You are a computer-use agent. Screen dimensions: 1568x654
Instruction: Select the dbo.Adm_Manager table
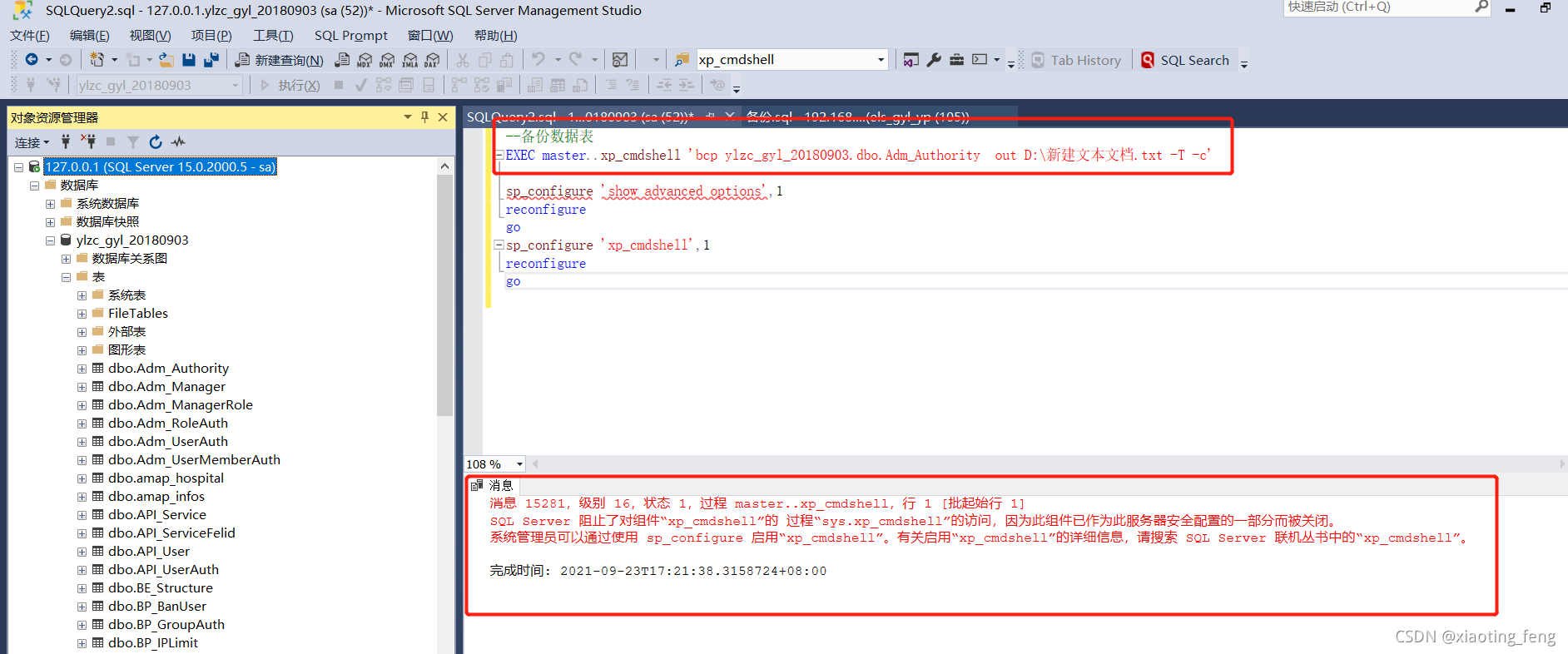pos(166,387)
